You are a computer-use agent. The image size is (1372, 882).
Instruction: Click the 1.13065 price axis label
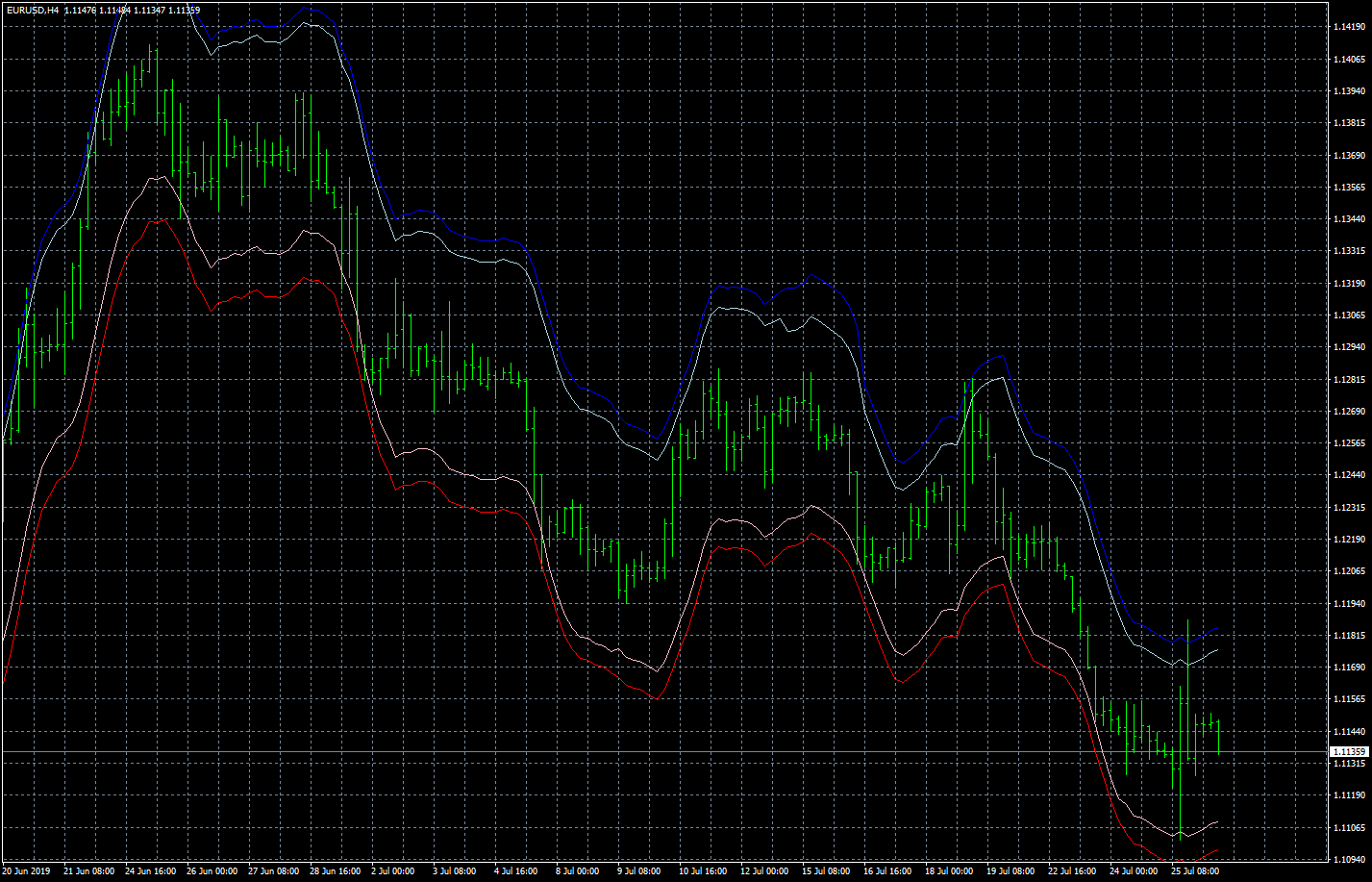click(x=1348, y=315)
